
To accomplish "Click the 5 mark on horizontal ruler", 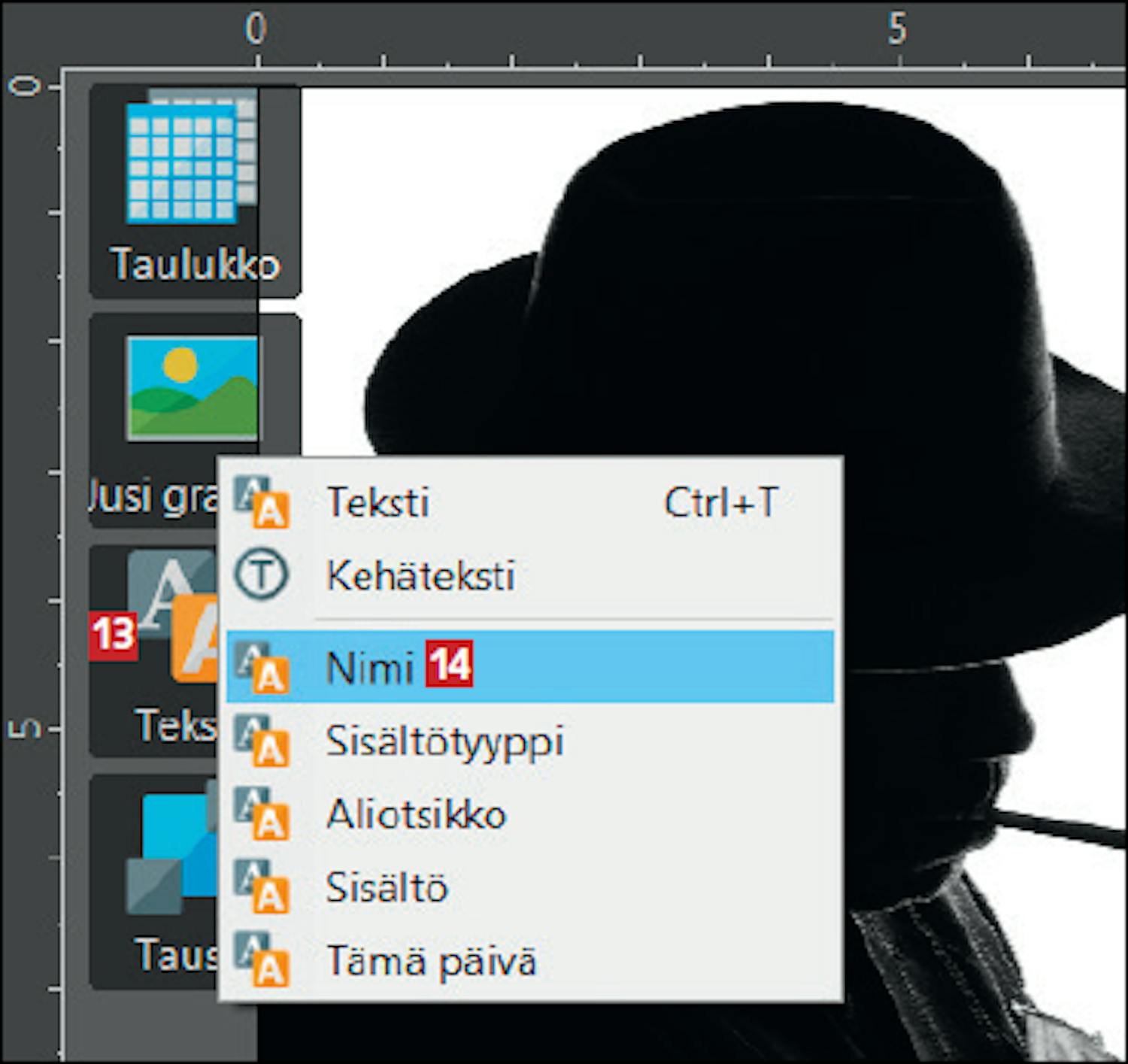I will coord(897,30).
